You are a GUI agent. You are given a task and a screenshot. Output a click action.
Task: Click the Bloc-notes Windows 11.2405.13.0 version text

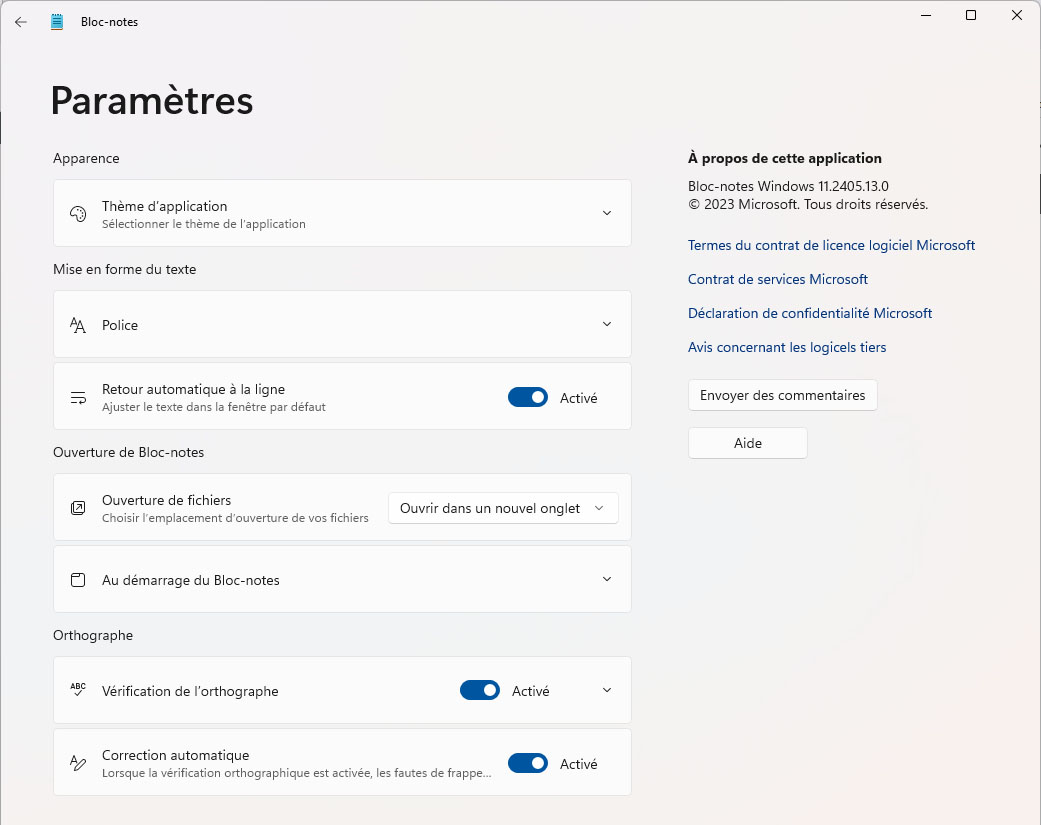pos(788,186)
